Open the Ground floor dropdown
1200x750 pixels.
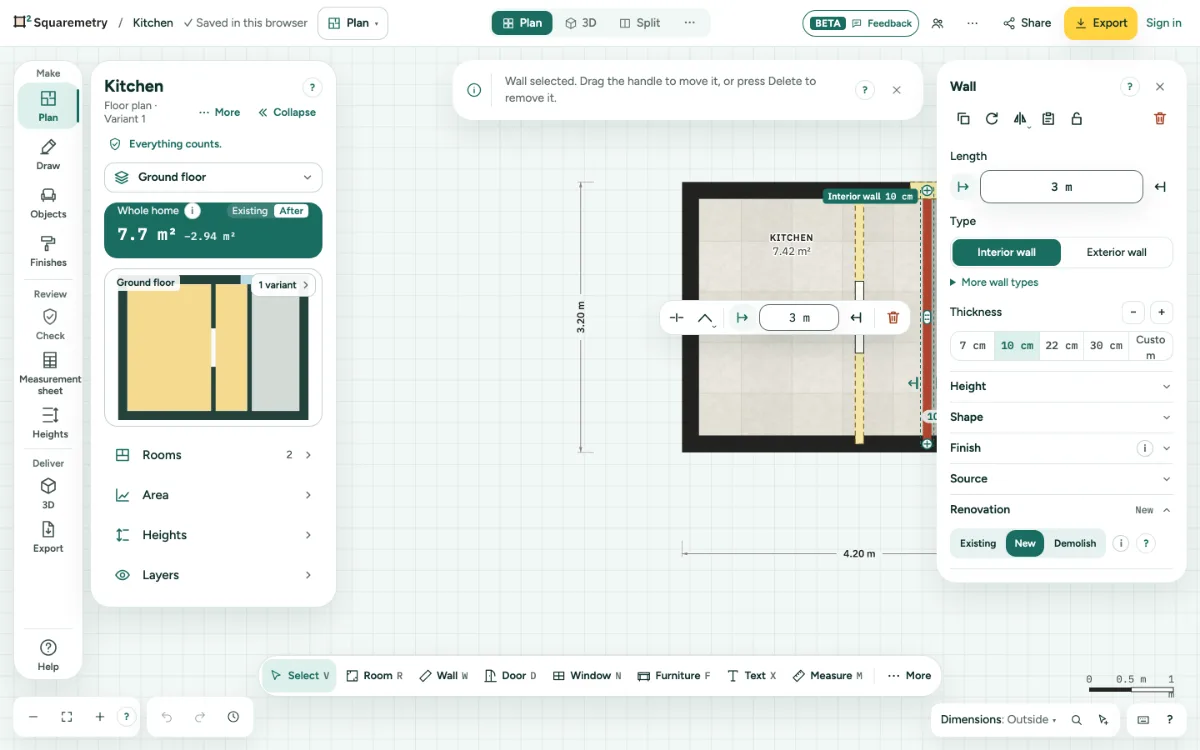[213, 177]
